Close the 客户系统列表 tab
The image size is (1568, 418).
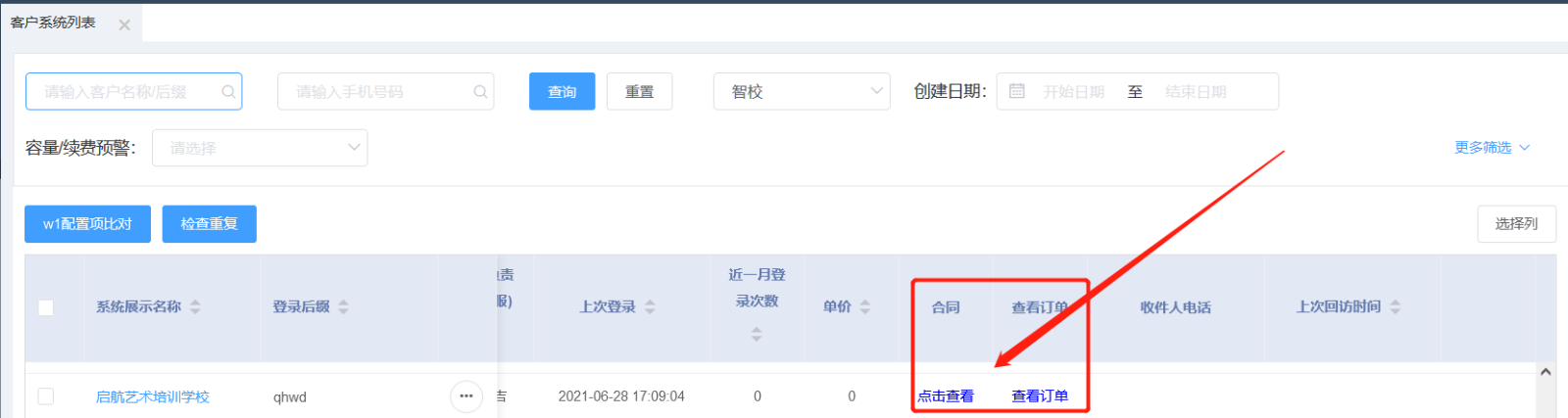(124, 25)
